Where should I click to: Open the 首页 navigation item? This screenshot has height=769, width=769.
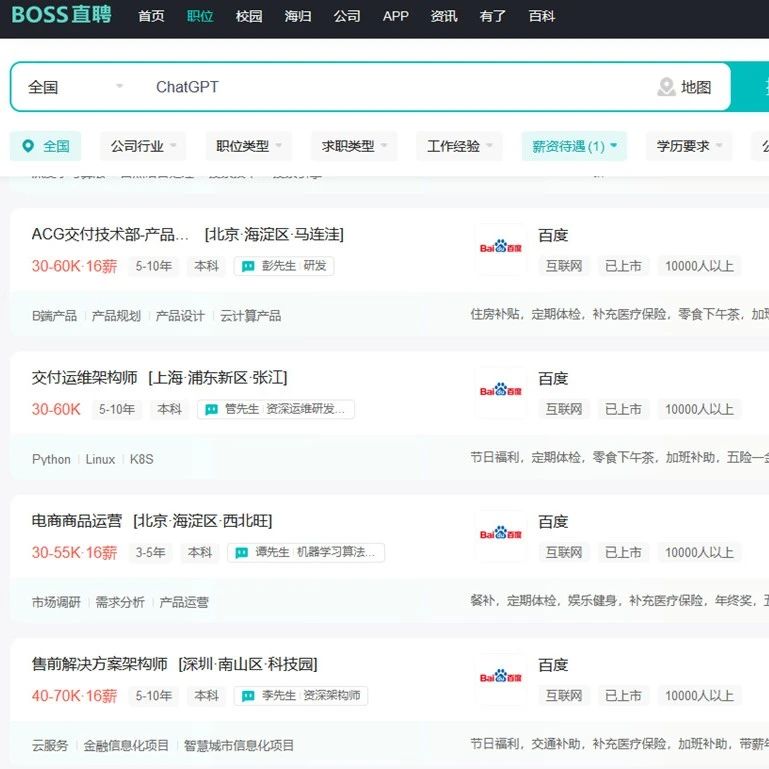click(x=151, y=16)
